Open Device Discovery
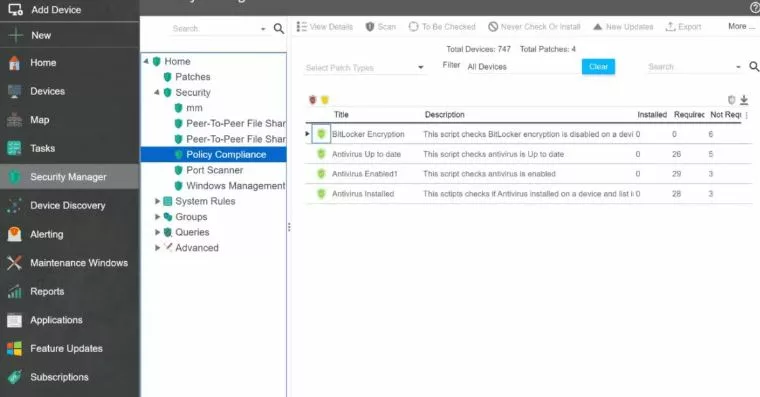This screenshot has height=397, width=760. click(x=67, y=206)
